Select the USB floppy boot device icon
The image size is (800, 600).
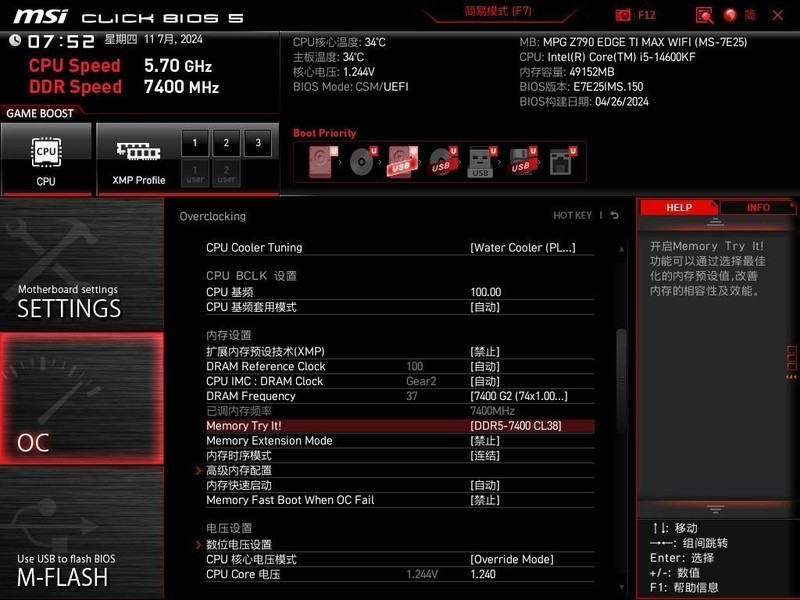(x=522, y=160)
